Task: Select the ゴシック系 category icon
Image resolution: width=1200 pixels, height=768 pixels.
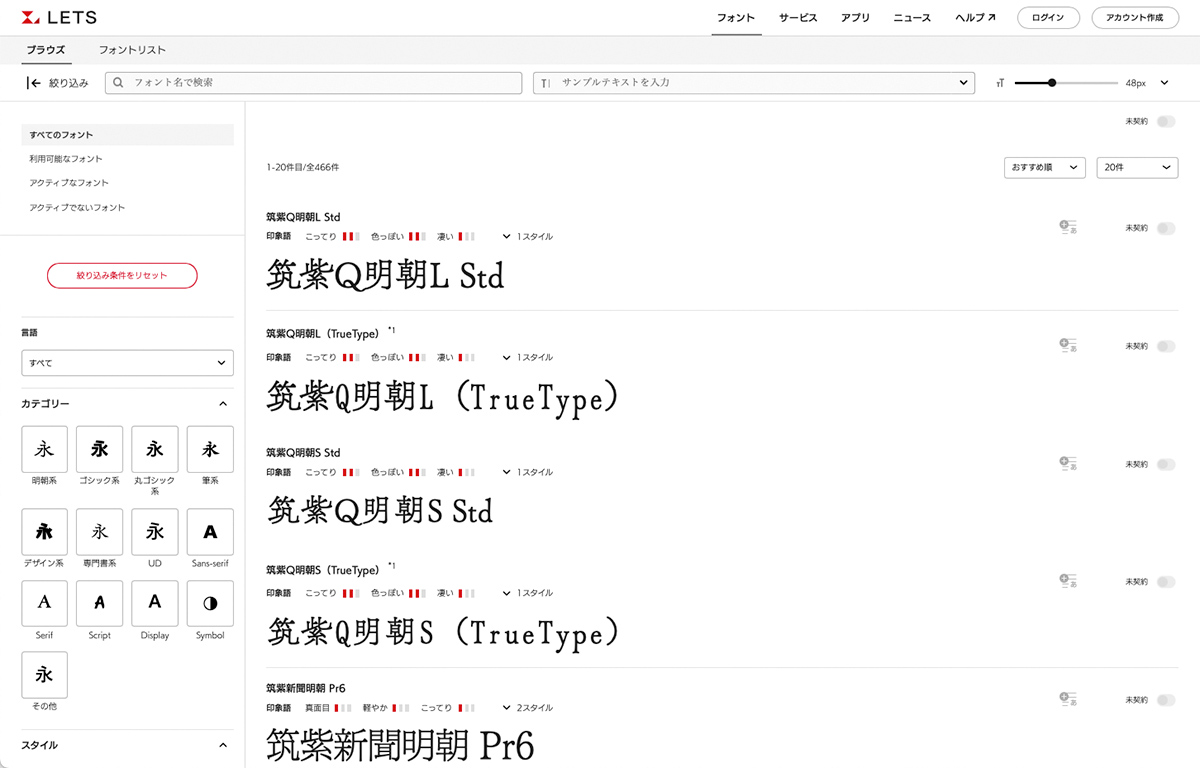Action: (x=100, y=449)
